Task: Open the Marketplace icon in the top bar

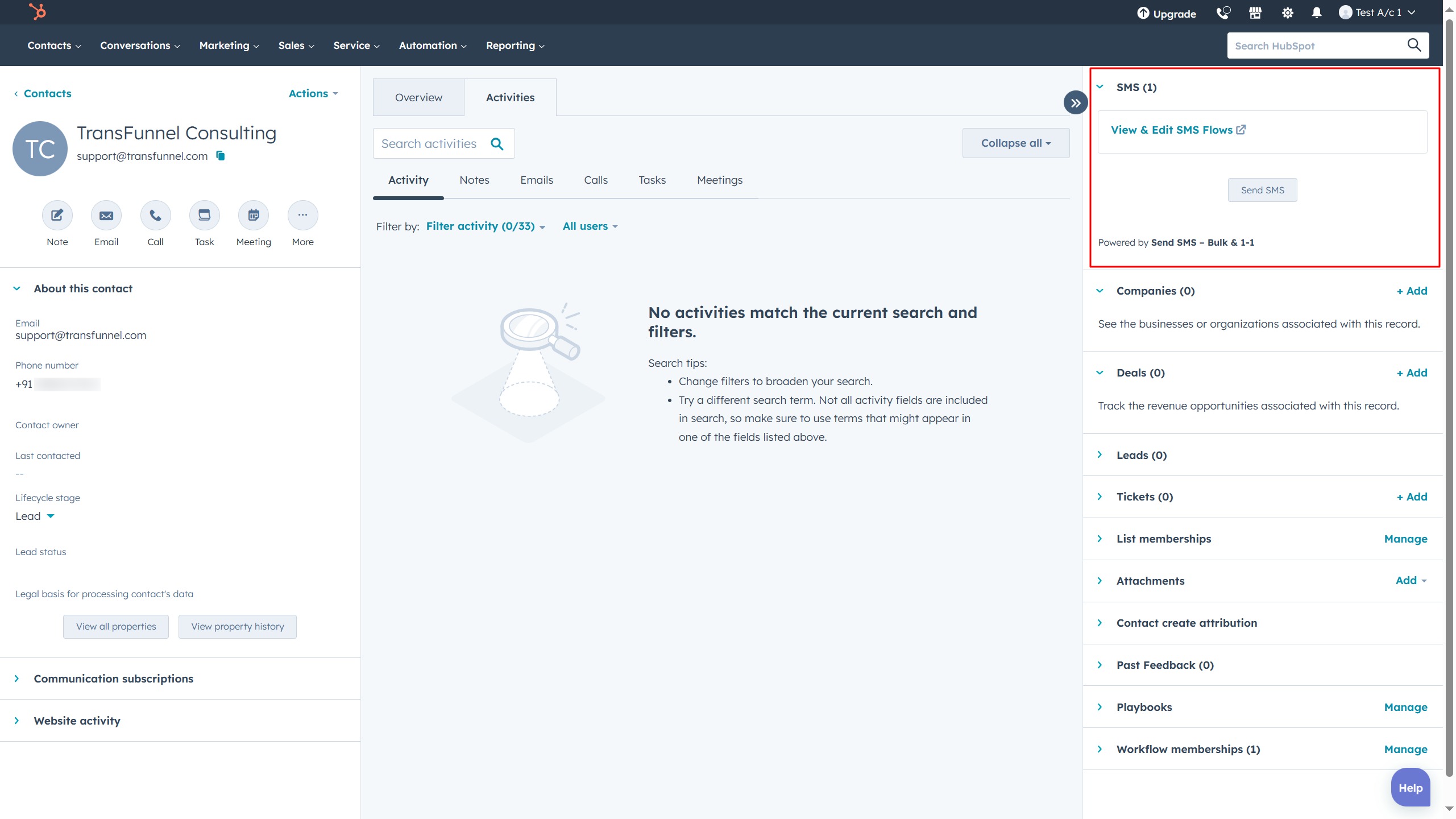Action: pos(1255,12)
